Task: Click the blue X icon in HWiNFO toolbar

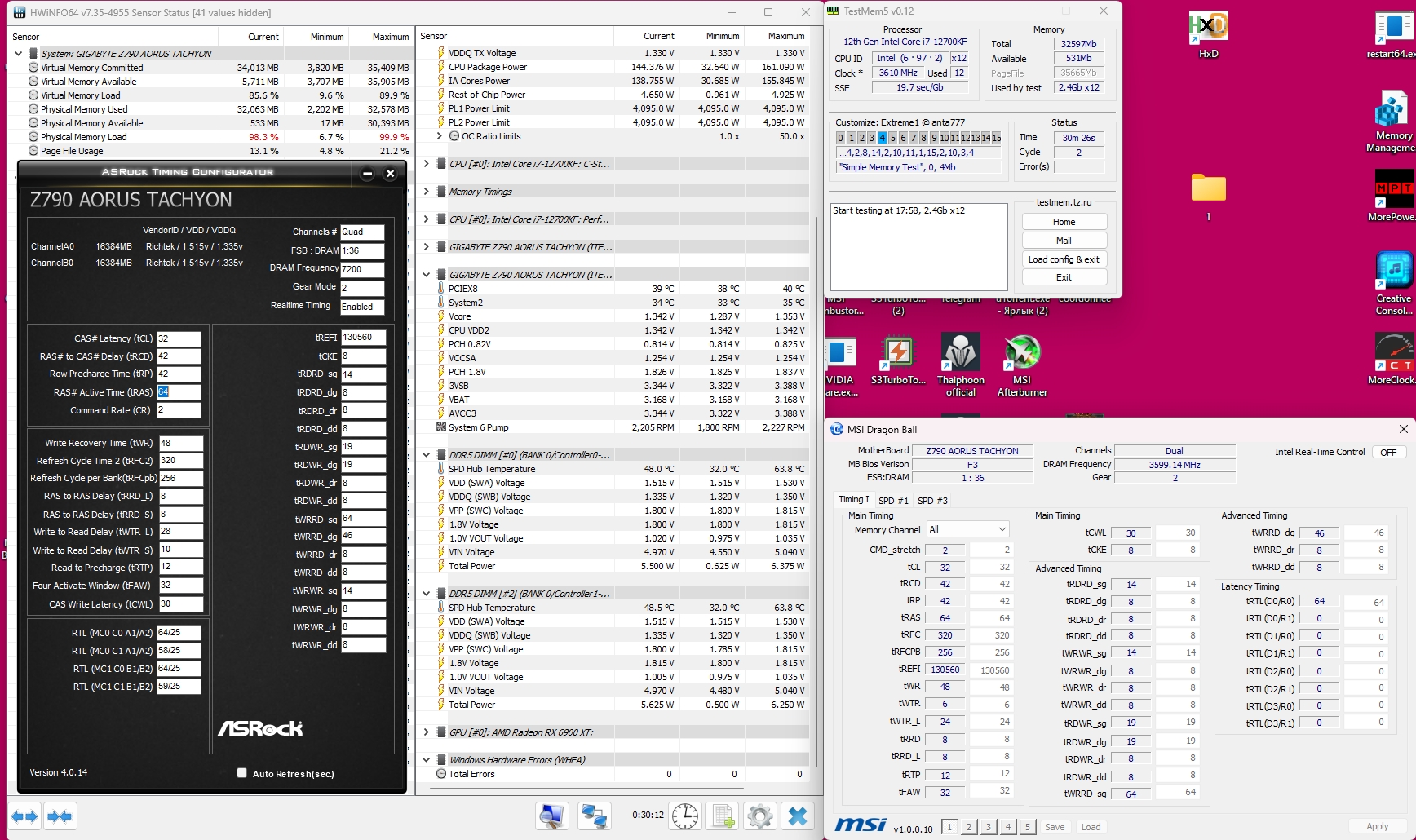Action: (798, 816)
